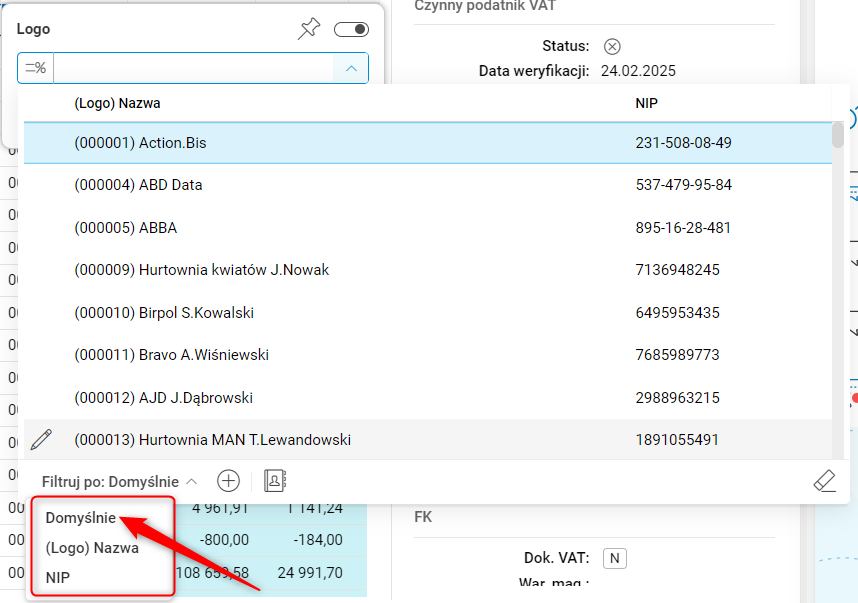Viewport: 858px width, 603px height.
Task: Select (000009) Hurtownia kwiatów J.Nowak
Action: [428, 270]
